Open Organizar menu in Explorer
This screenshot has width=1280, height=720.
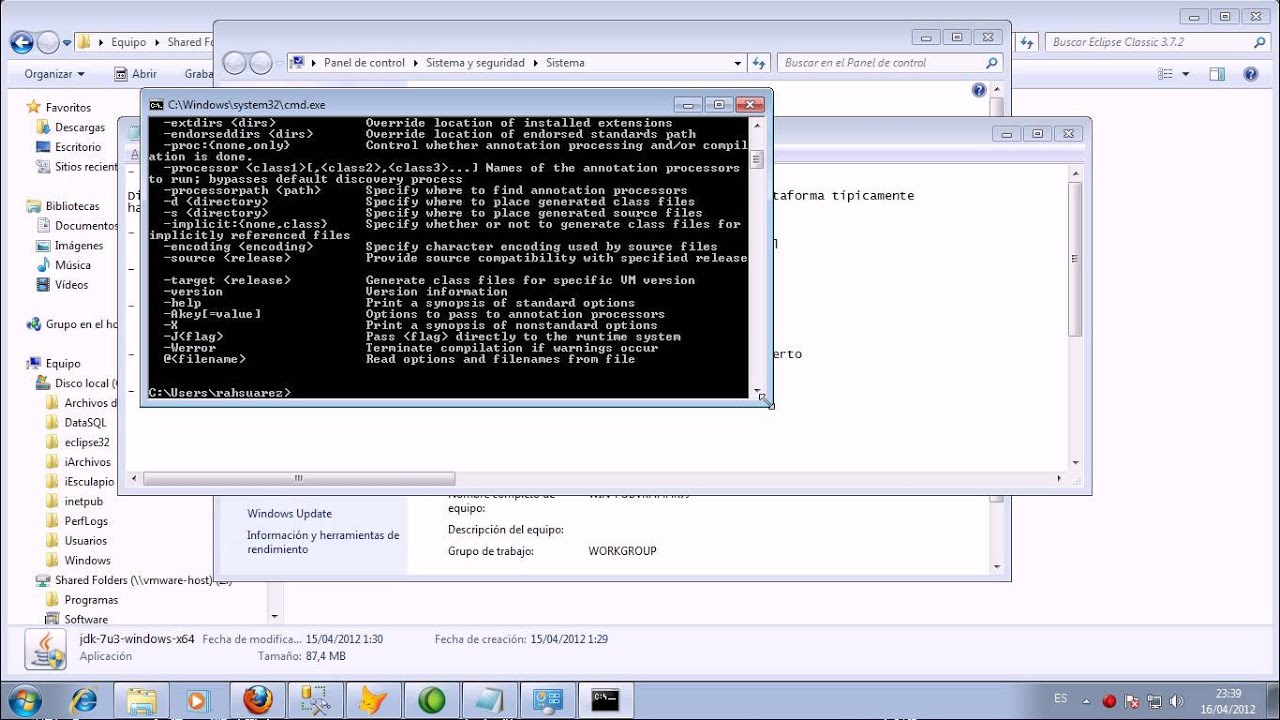click(54, 74)
